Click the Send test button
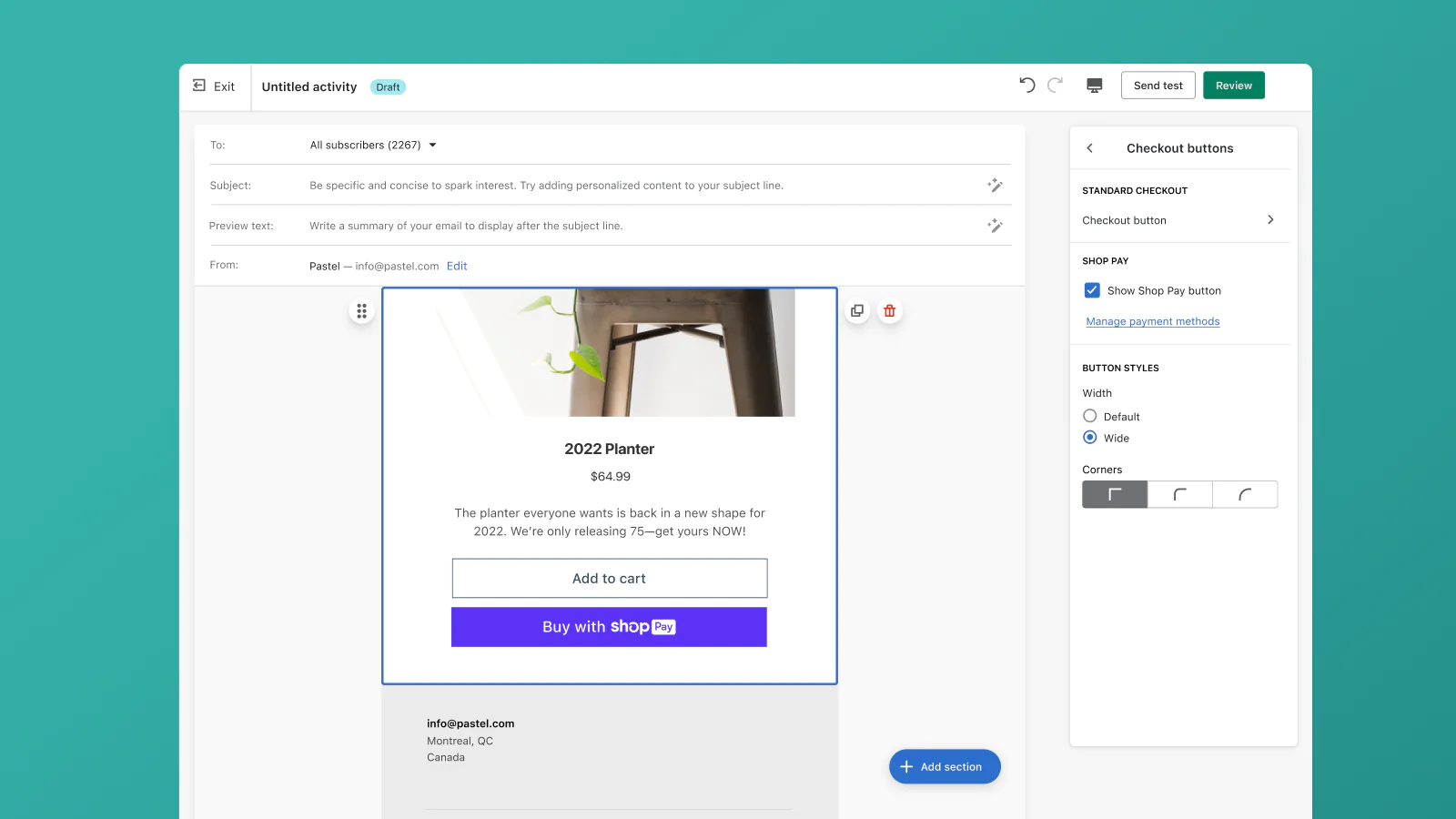1456x819 pixels. 1158,86
